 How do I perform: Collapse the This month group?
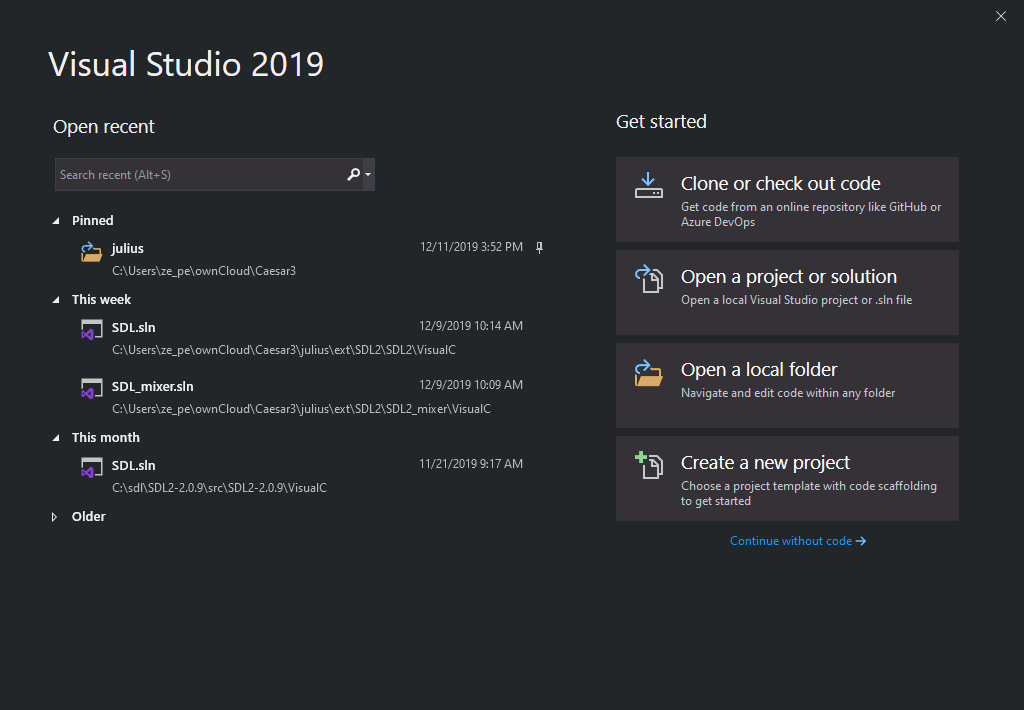[56, 438]
